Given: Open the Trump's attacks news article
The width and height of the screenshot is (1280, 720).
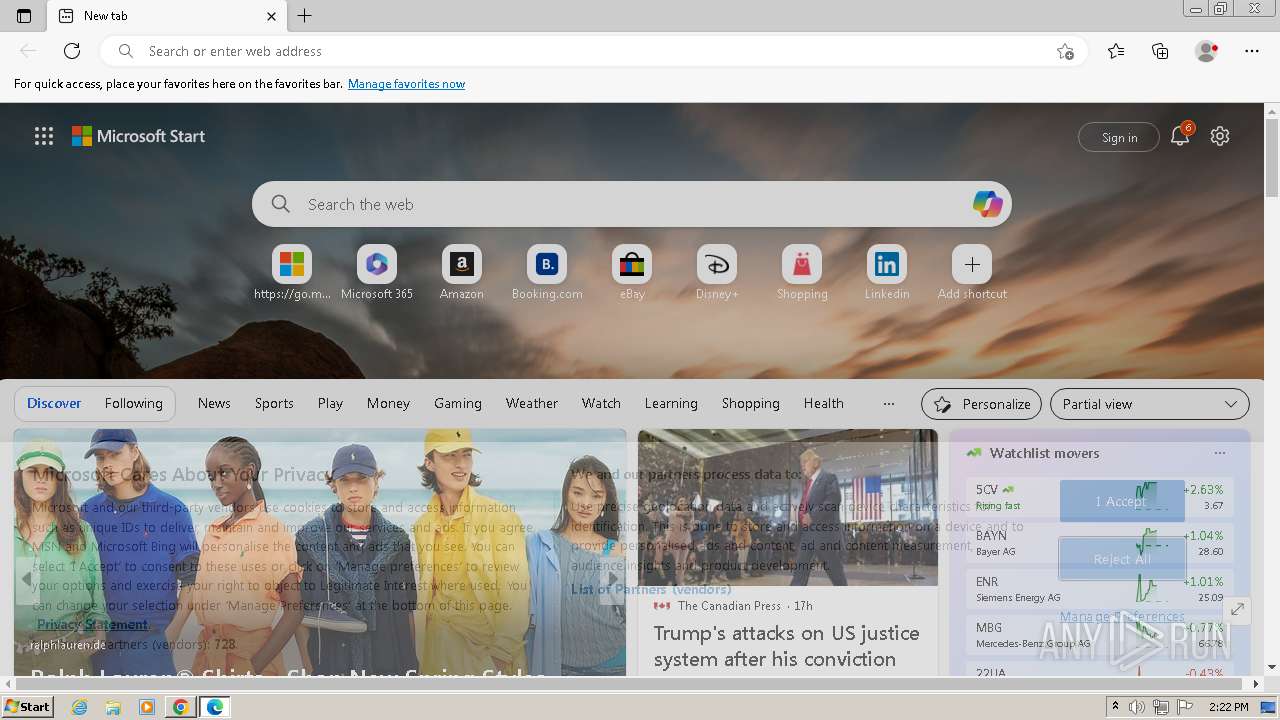Looking at the screenshot, I should pos(788,646).
